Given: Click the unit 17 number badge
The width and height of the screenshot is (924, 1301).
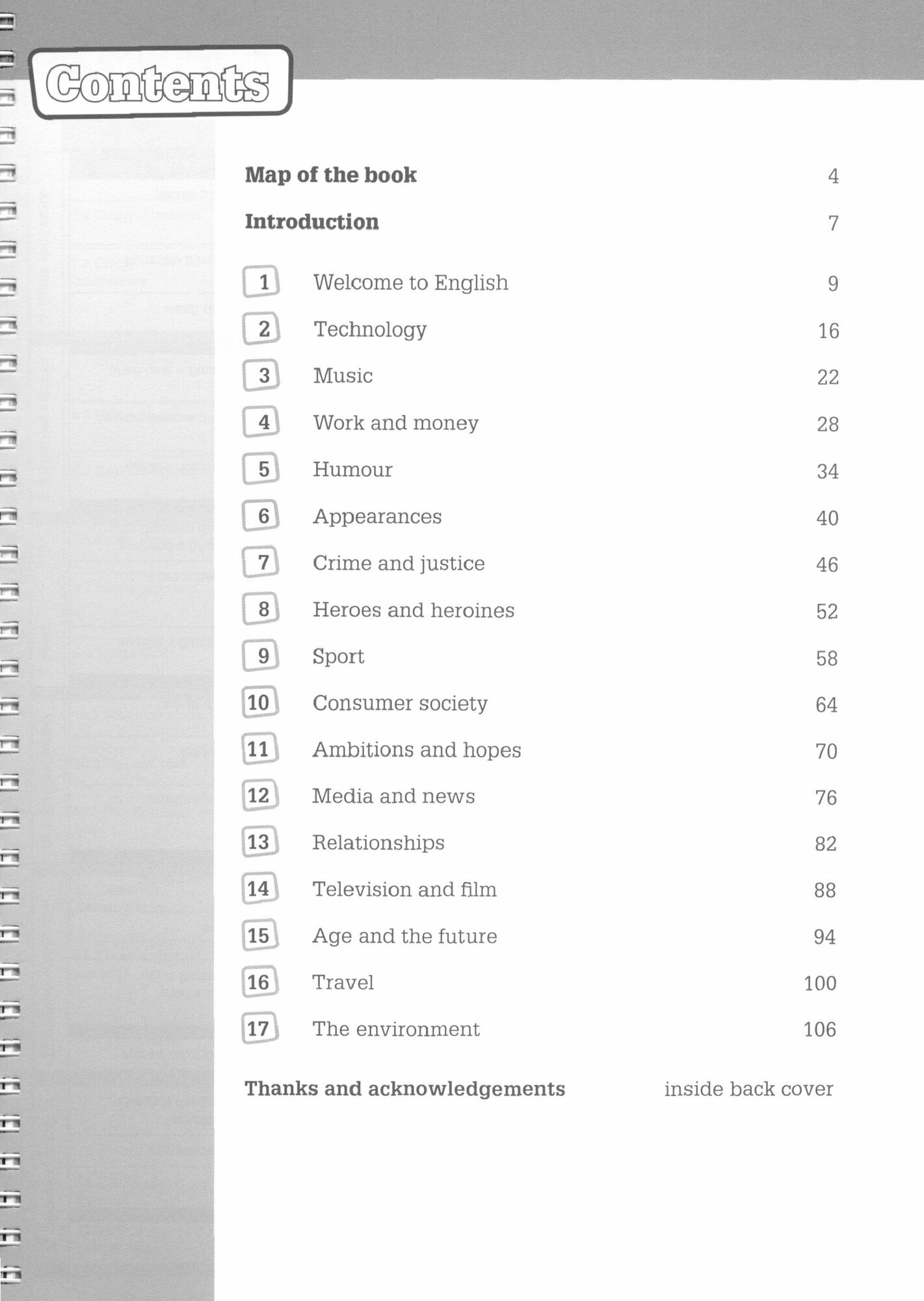Looking at the screenshot, I should coord(261,1028).
